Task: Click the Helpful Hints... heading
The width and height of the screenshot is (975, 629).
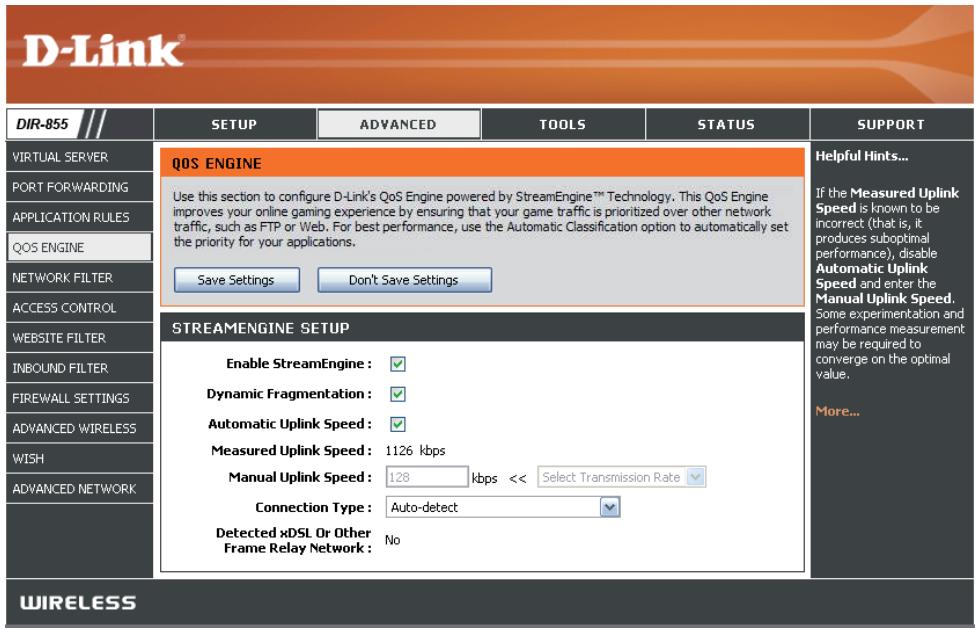Action: (x=862, y=156)
